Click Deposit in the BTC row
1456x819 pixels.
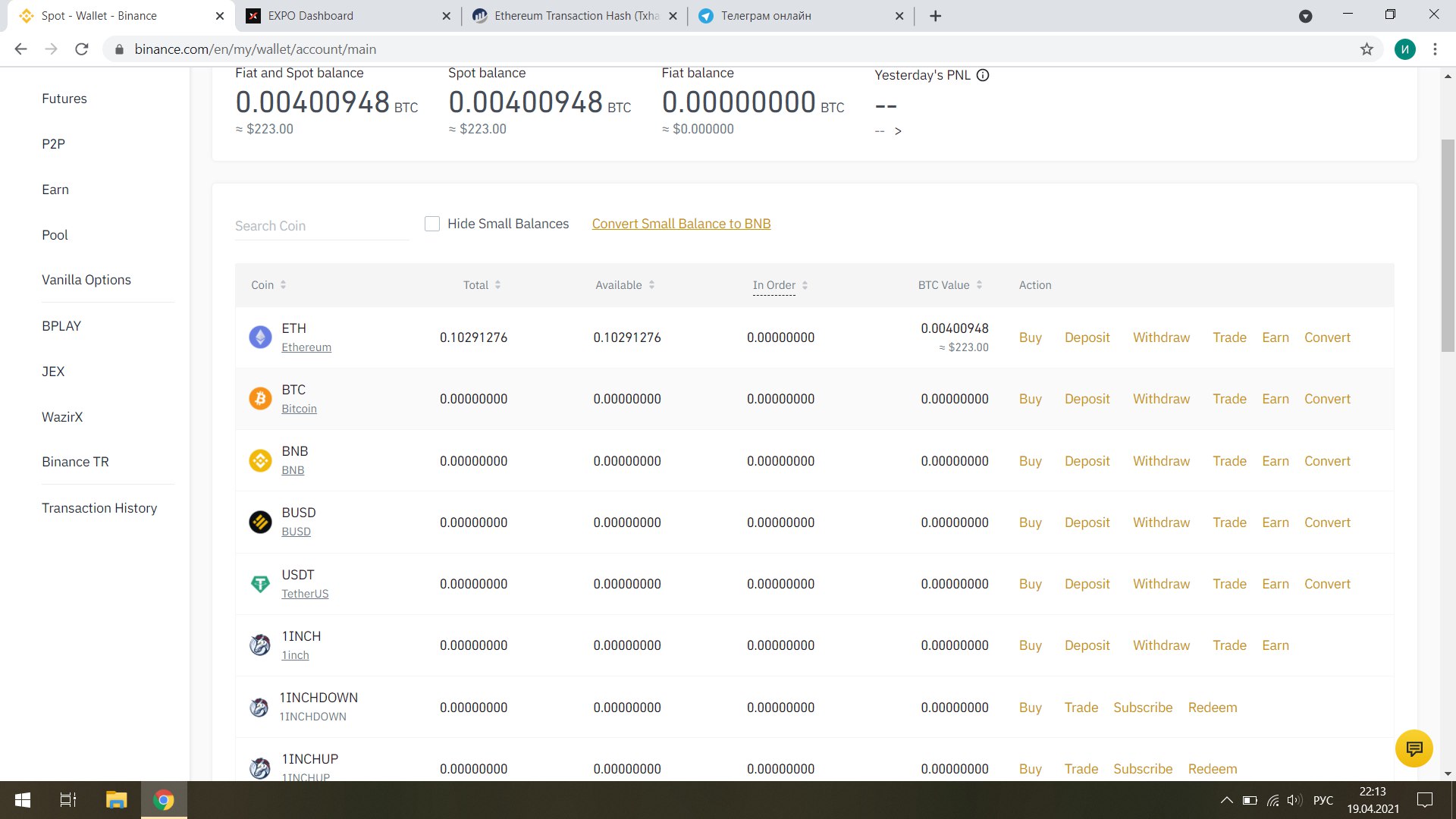[1087, 399]
